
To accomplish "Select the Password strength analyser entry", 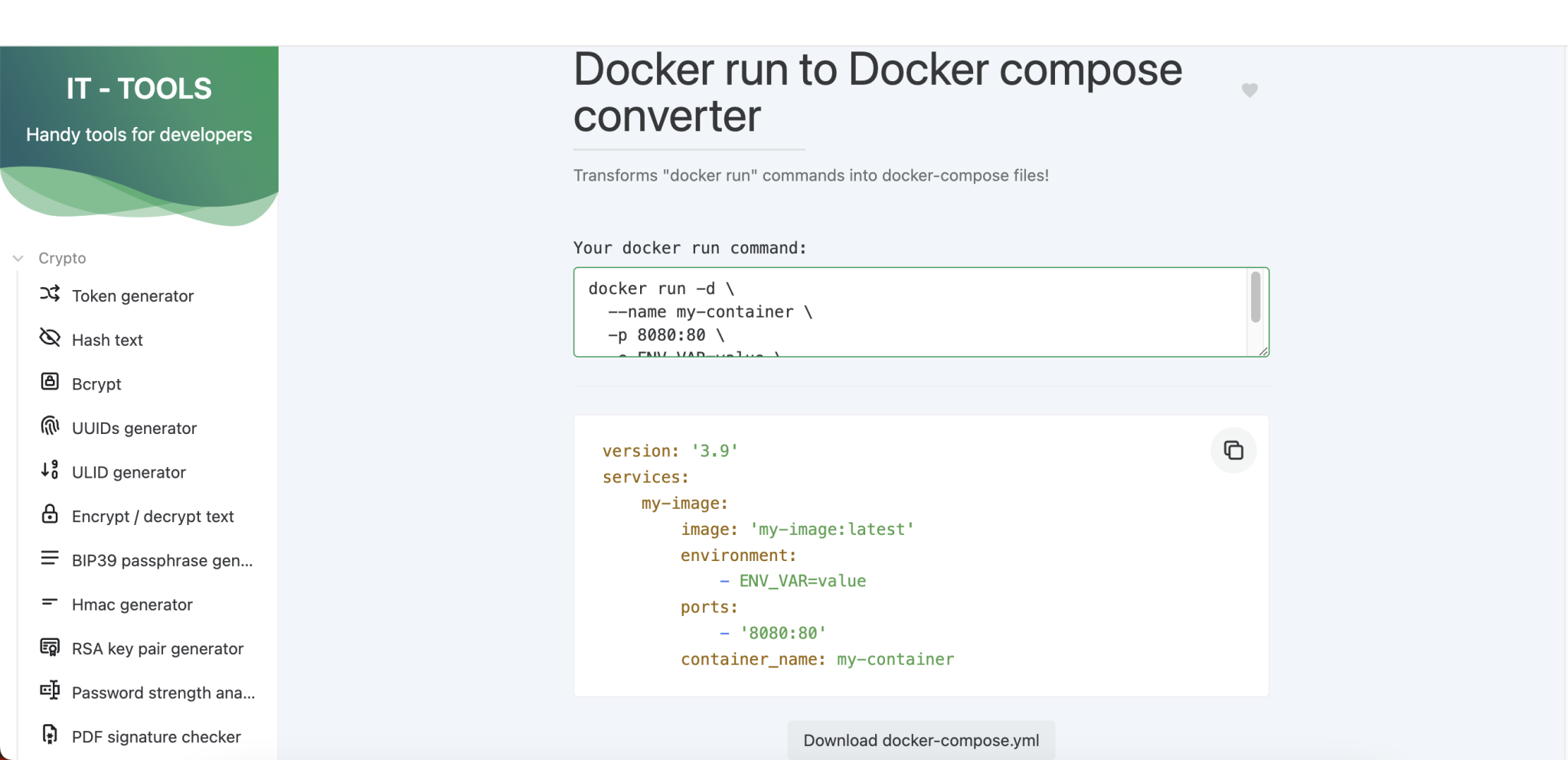I will (164, 691).
